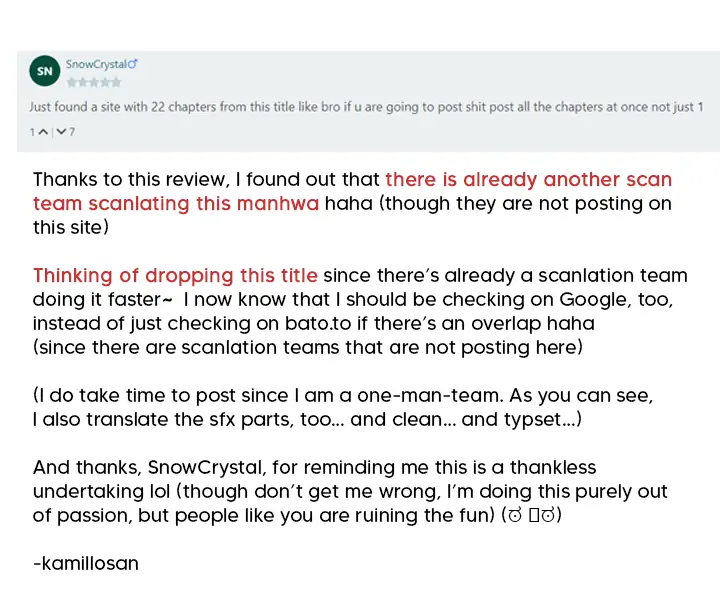Upvote the SnowCrystal review with up arrow
This screenshot has height=602, width=720.
point(44,132)
